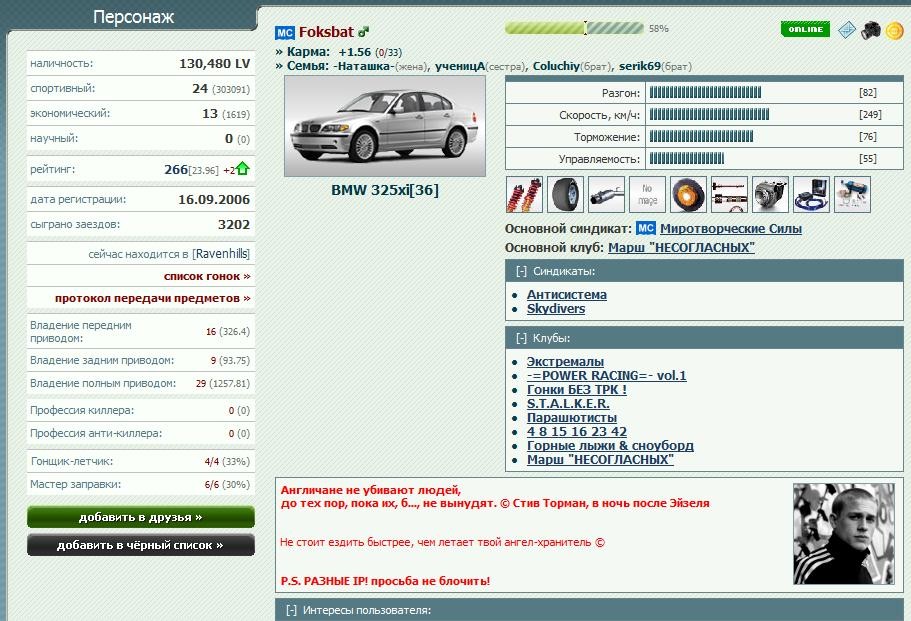Click the Торможение stat bar
This screenshot has height=621, width=911.
[701, 137]
